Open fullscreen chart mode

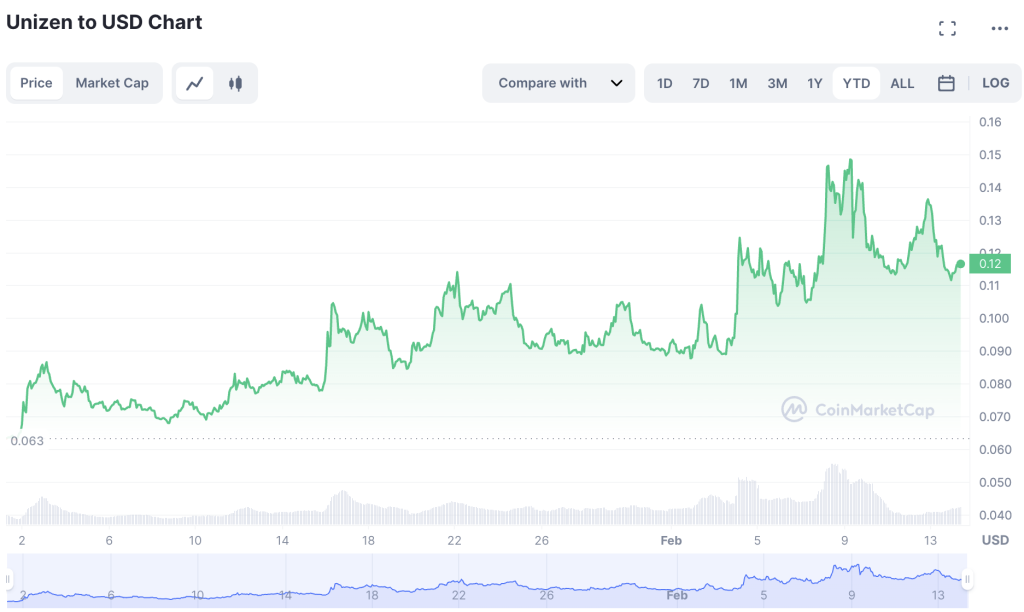(x=947, y=28)
